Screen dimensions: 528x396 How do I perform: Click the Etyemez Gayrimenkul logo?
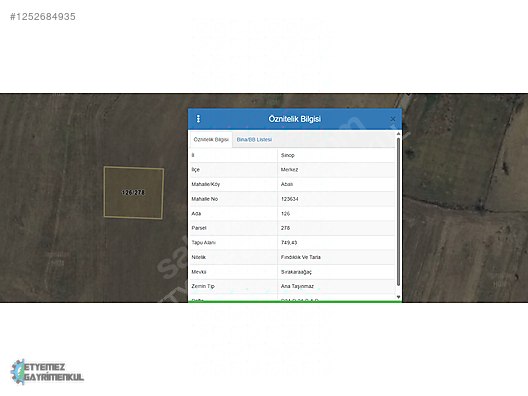47,372
